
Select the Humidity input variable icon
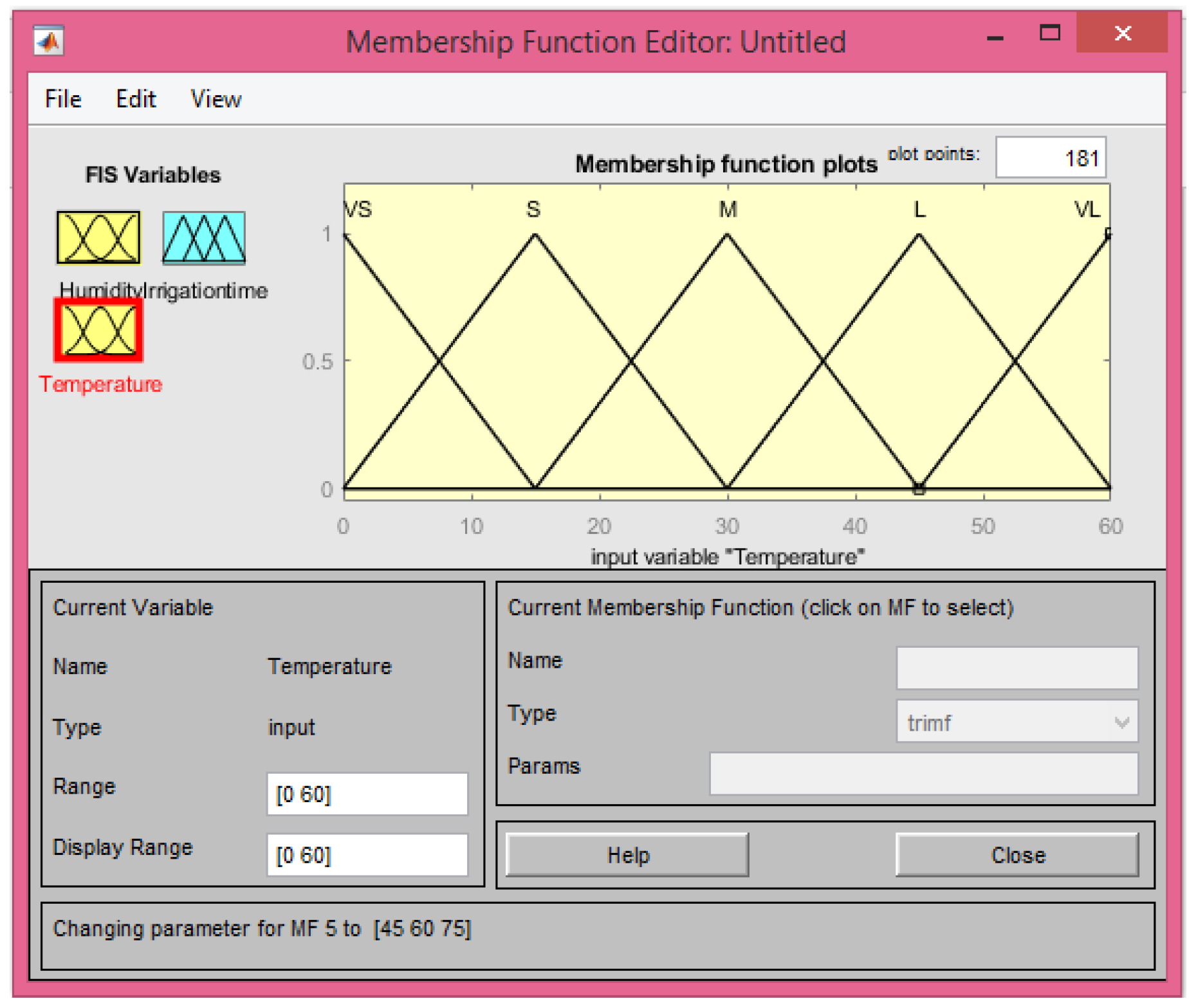(98, 237)
